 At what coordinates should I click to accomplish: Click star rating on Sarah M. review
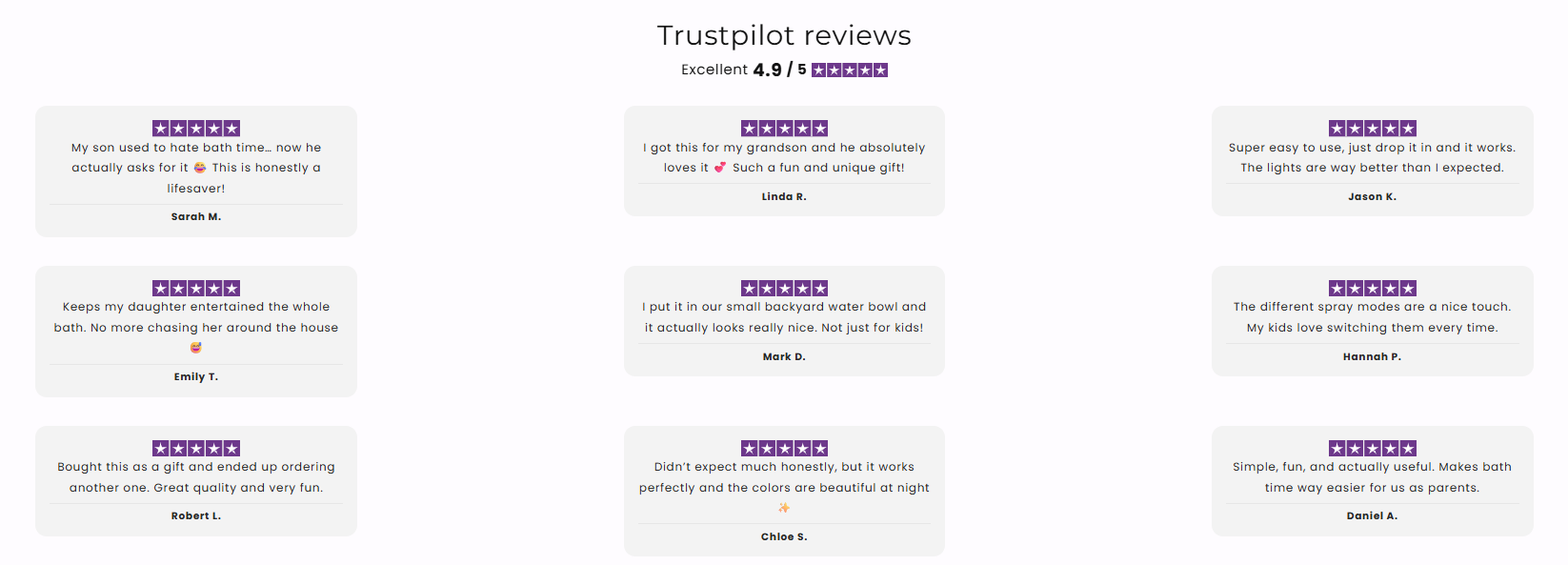[196, 129]
